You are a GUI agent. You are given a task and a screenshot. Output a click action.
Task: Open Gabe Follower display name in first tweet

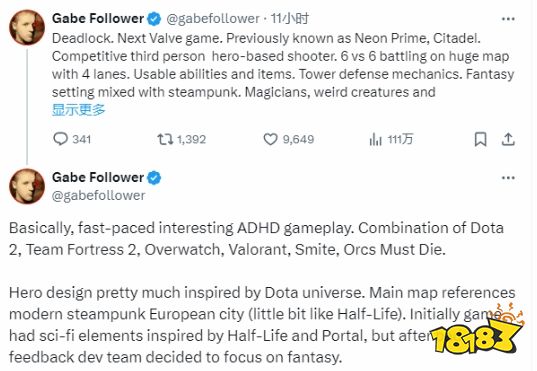(98, 18)
